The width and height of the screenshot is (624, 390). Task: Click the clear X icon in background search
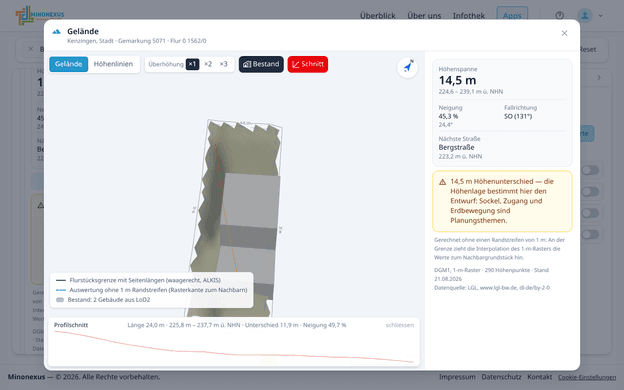pyautogui.click(x=31, y=49)
